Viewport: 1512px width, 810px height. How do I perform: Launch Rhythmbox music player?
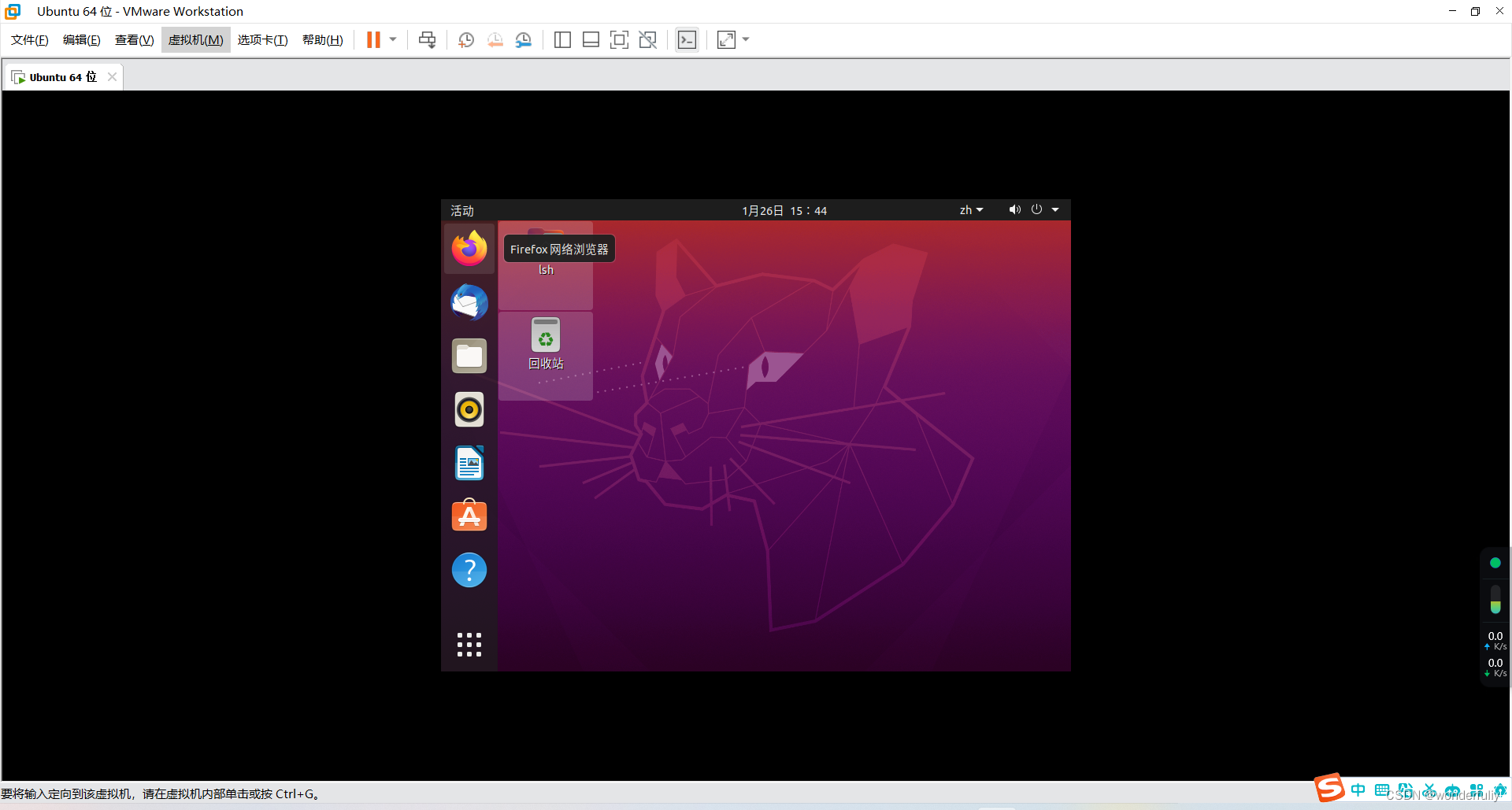[x=469, y=409]
